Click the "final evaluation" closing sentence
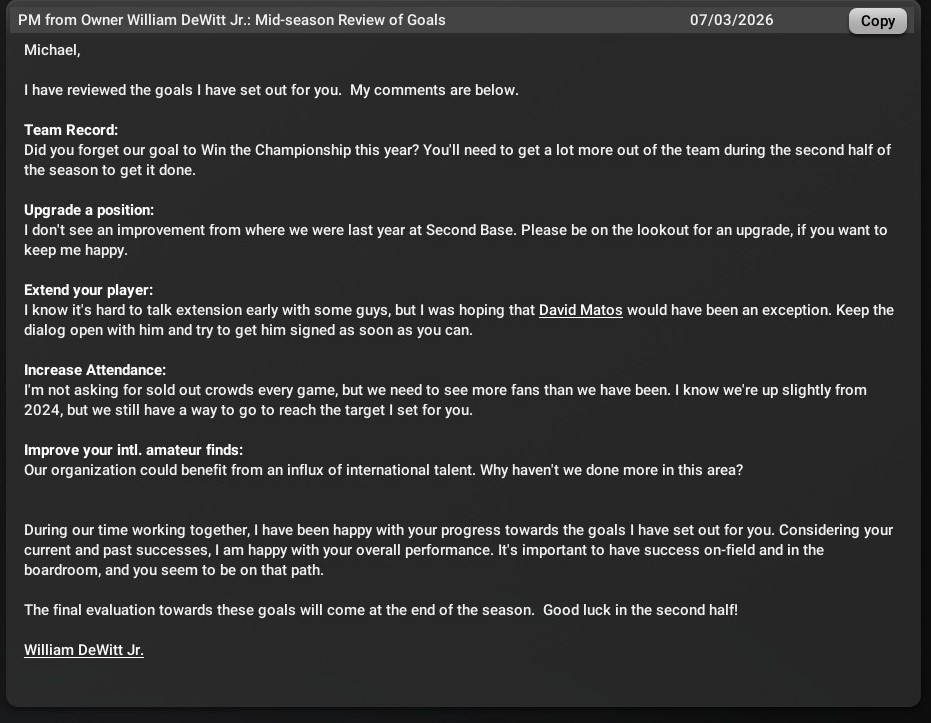Viewport: 931px width, 723px height. (278, 610)
